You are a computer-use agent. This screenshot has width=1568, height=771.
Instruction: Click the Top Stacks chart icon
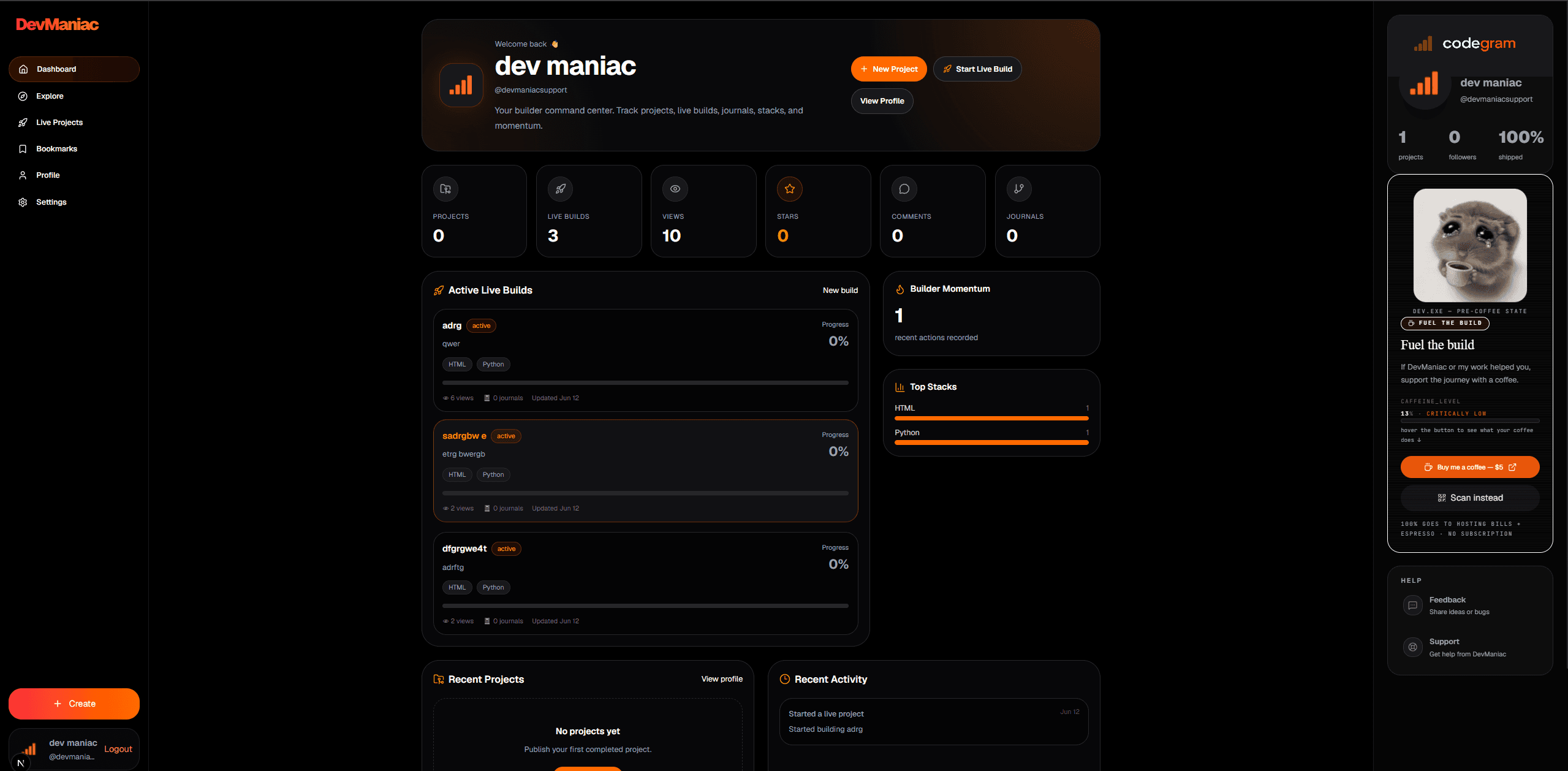[x=900, y=387]
